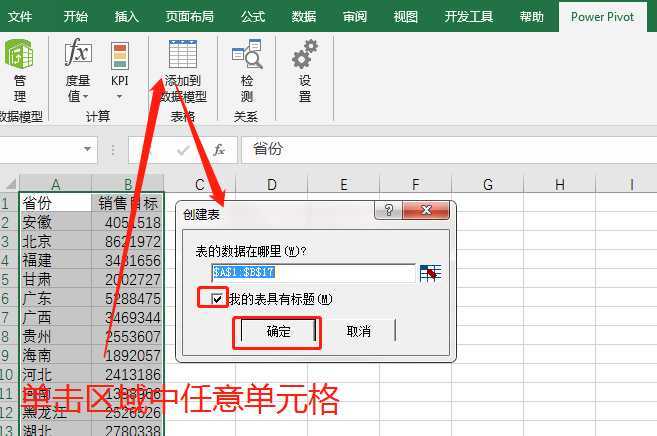Viewport: 657px width, 436px height.
Task: Select column A header
Action: [55, 184]
